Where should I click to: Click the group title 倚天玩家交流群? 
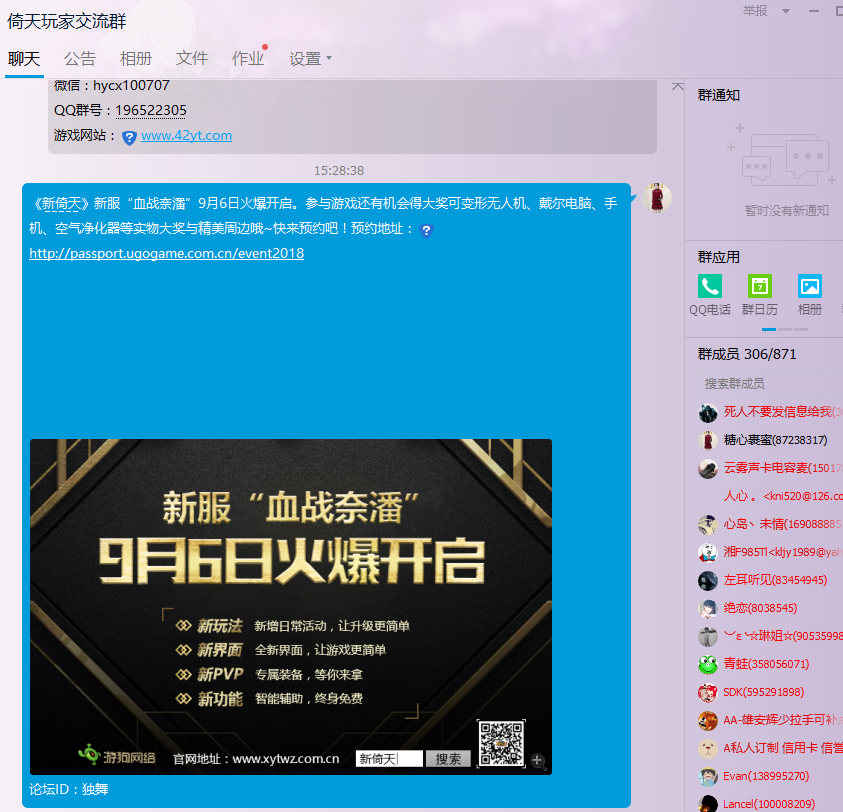point(67,22)
